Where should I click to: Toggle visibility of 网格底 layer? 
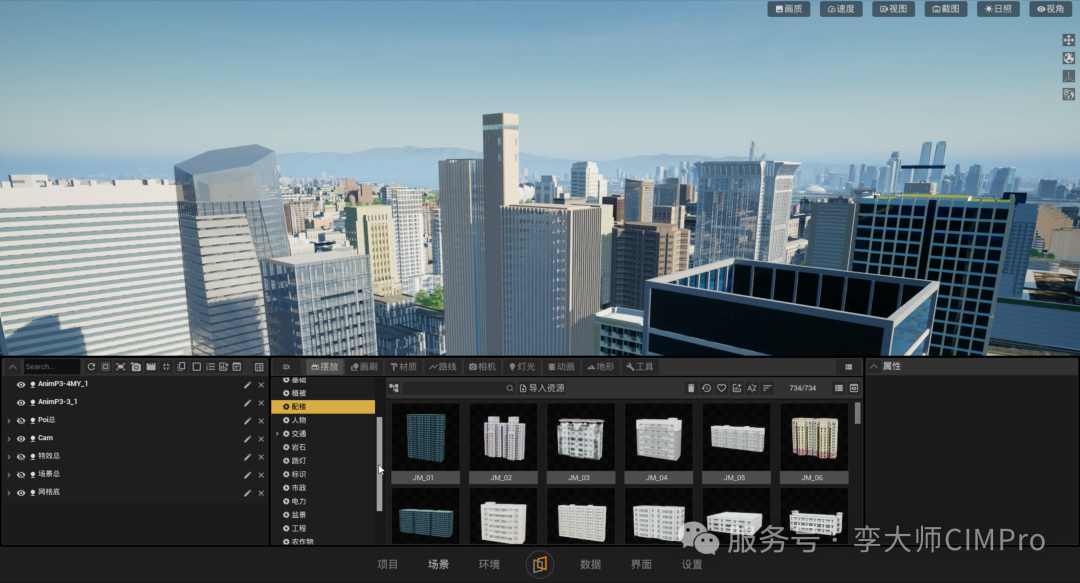21,493
